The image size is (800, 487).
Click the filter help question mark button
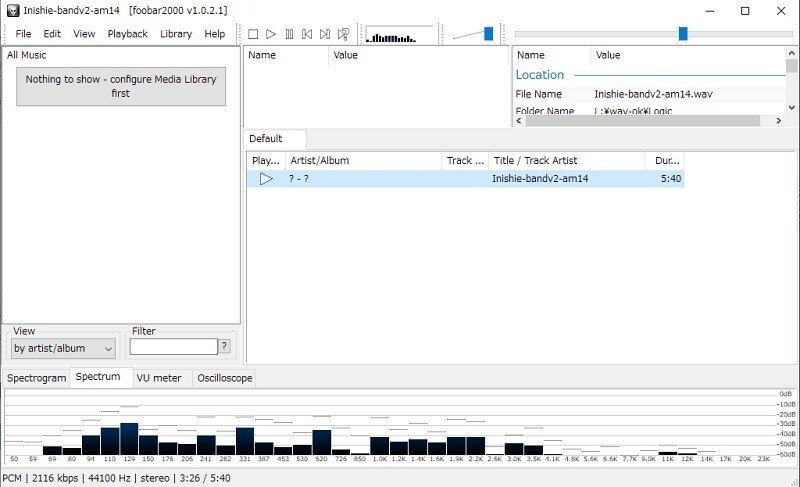coord(224,346)
